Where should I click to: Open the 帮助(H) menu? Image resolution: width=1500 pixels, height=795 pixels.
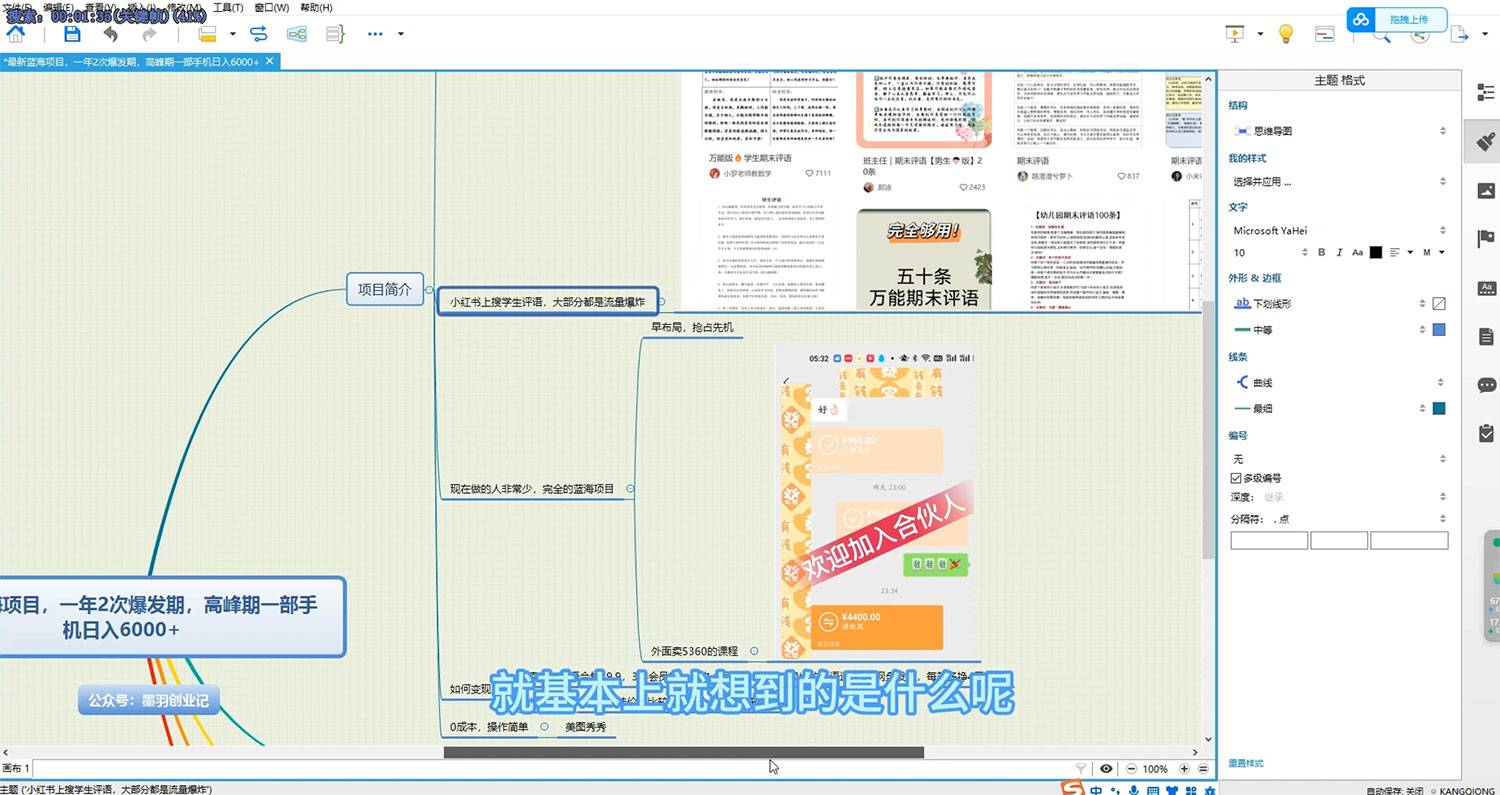(316, 7)
